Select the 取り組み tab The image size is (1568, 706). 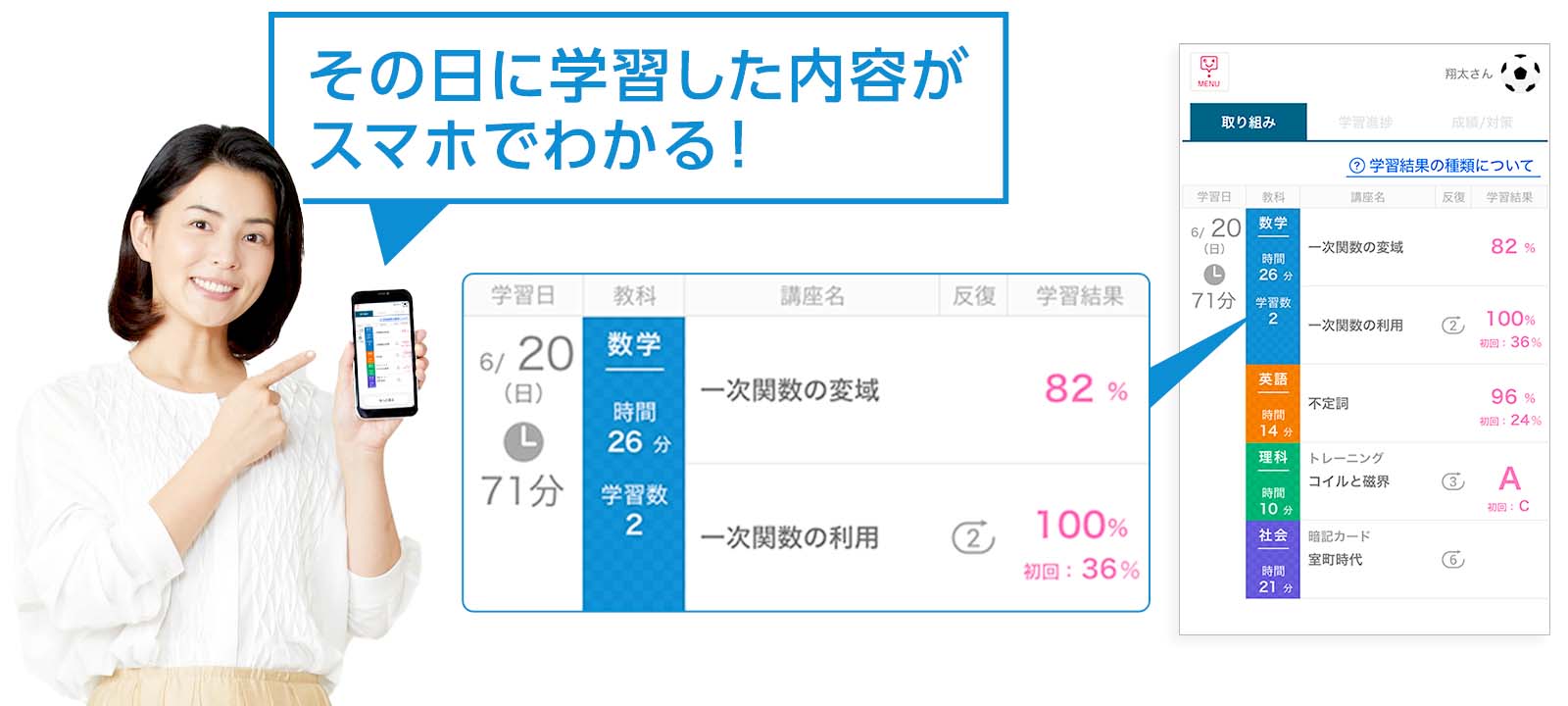pos(1248,123)
